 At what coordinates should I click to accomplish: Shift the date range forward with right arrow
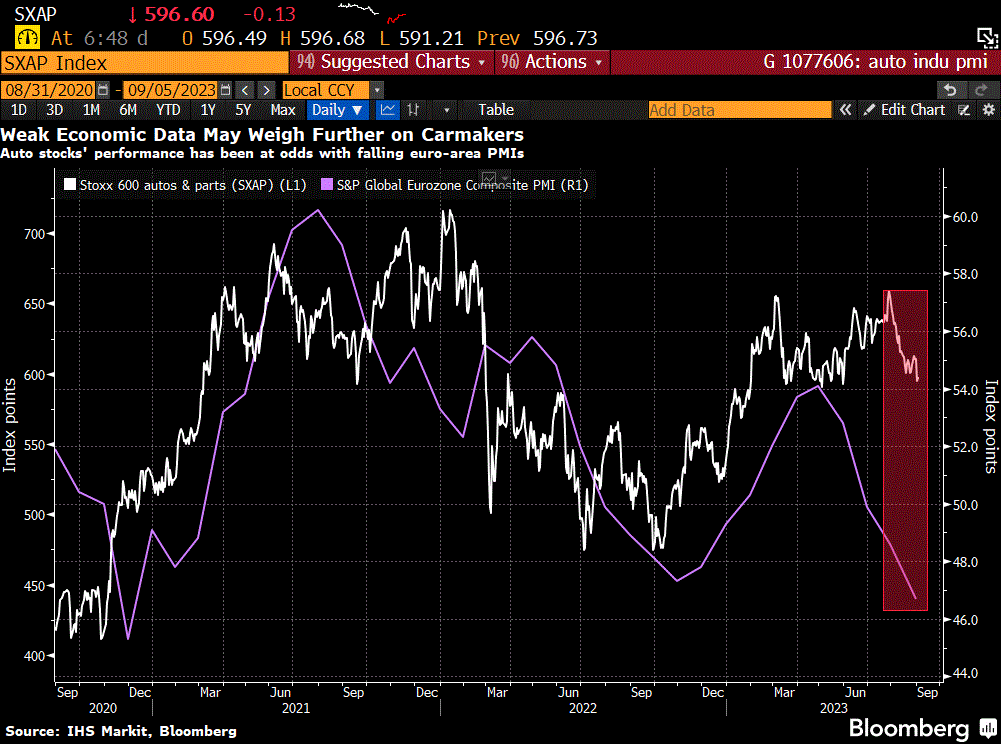tap(267, 90)
